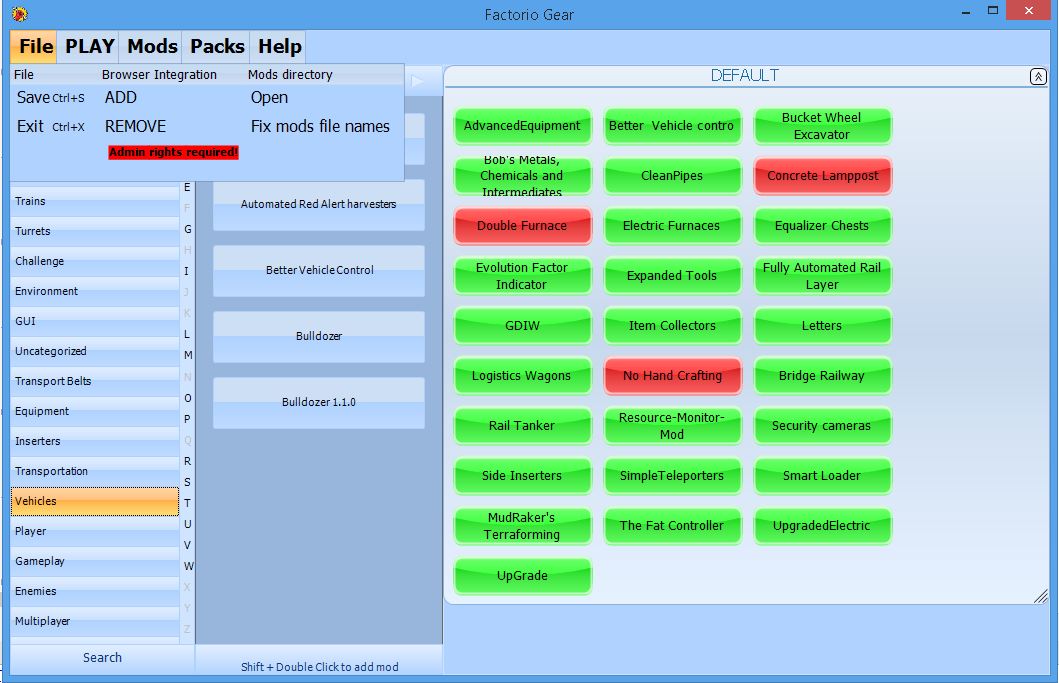
Task: Select the Vehicles category
Action: pyautogui.click(x=95, y=501)
